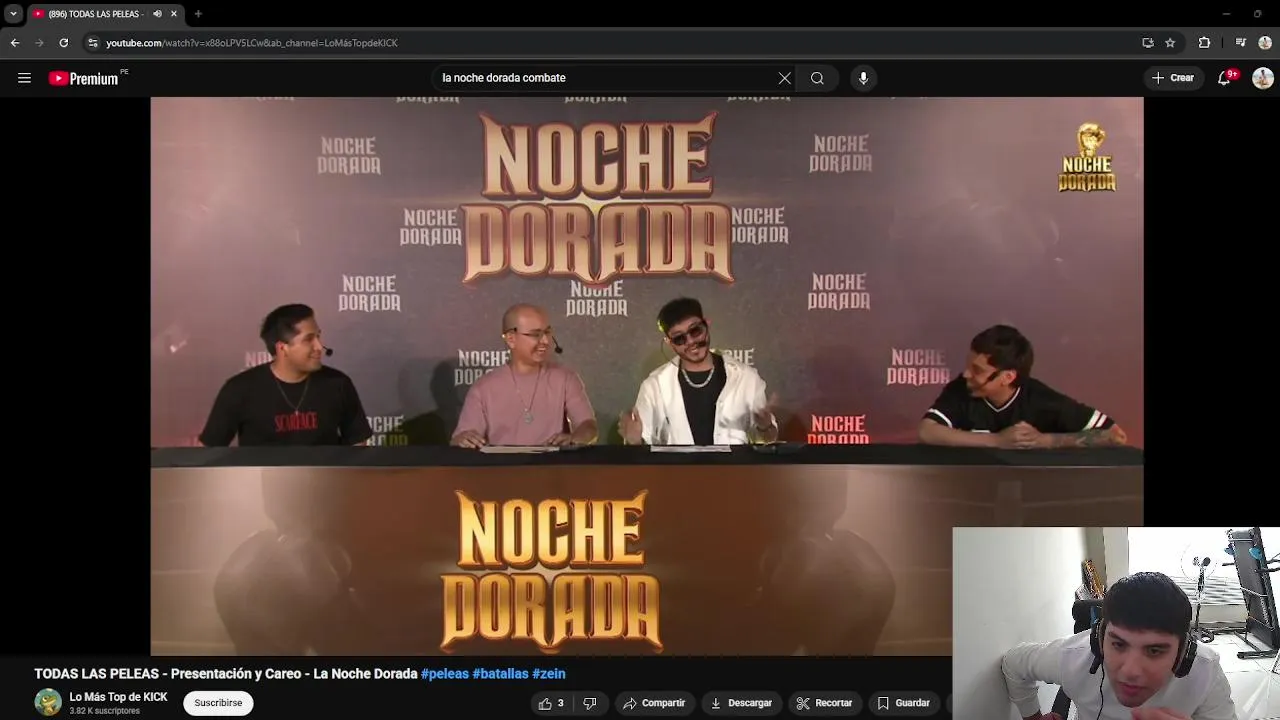Like the video with thumbs up
The image size is (1280, 720).
pyautogui.click(x=551, y=703)
